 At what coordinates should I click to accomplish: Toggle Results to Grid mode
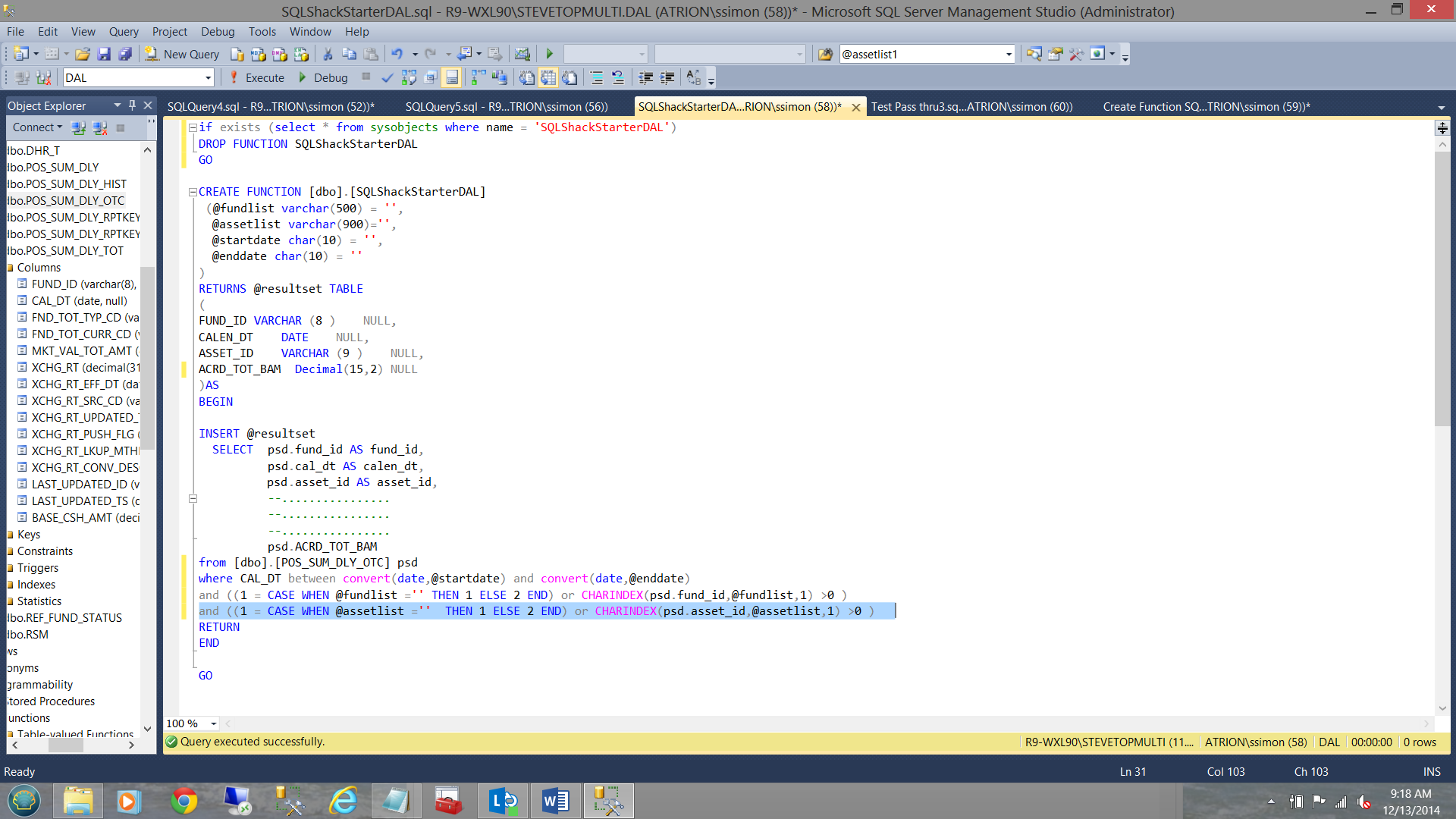(548, 77)
